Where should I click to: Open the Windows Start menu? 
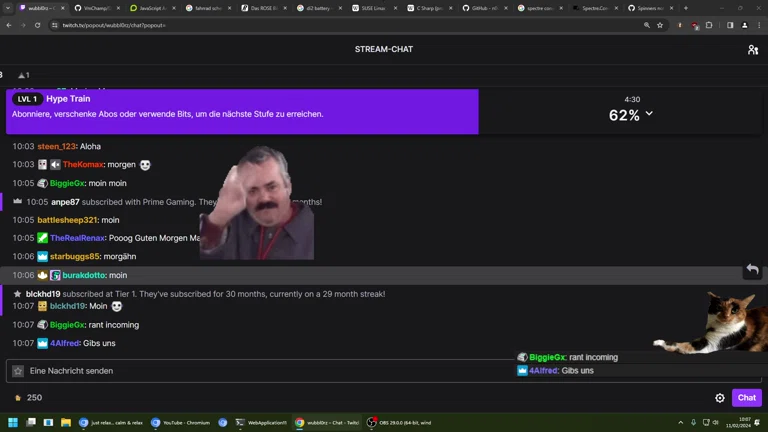coord(13,422)
